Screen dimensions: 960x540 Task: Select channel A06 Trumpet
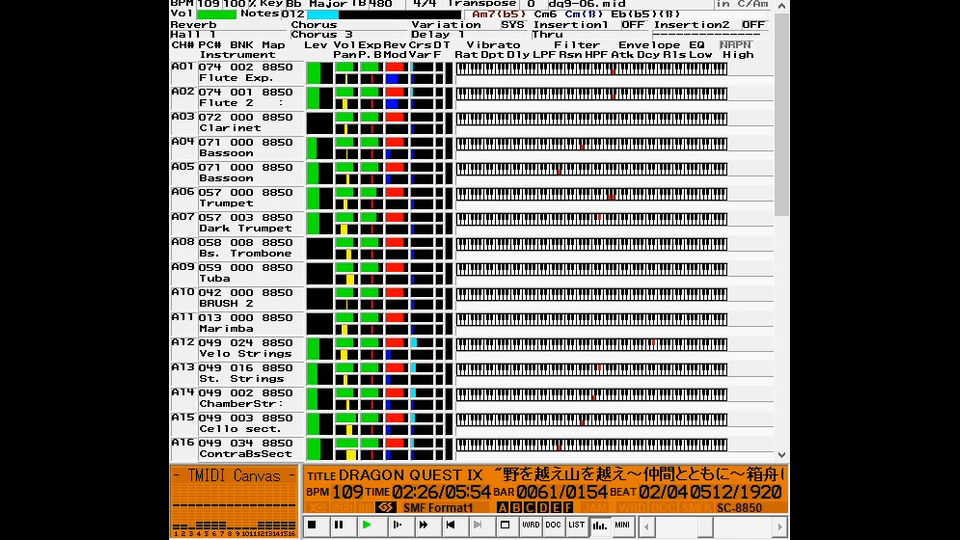238,198
